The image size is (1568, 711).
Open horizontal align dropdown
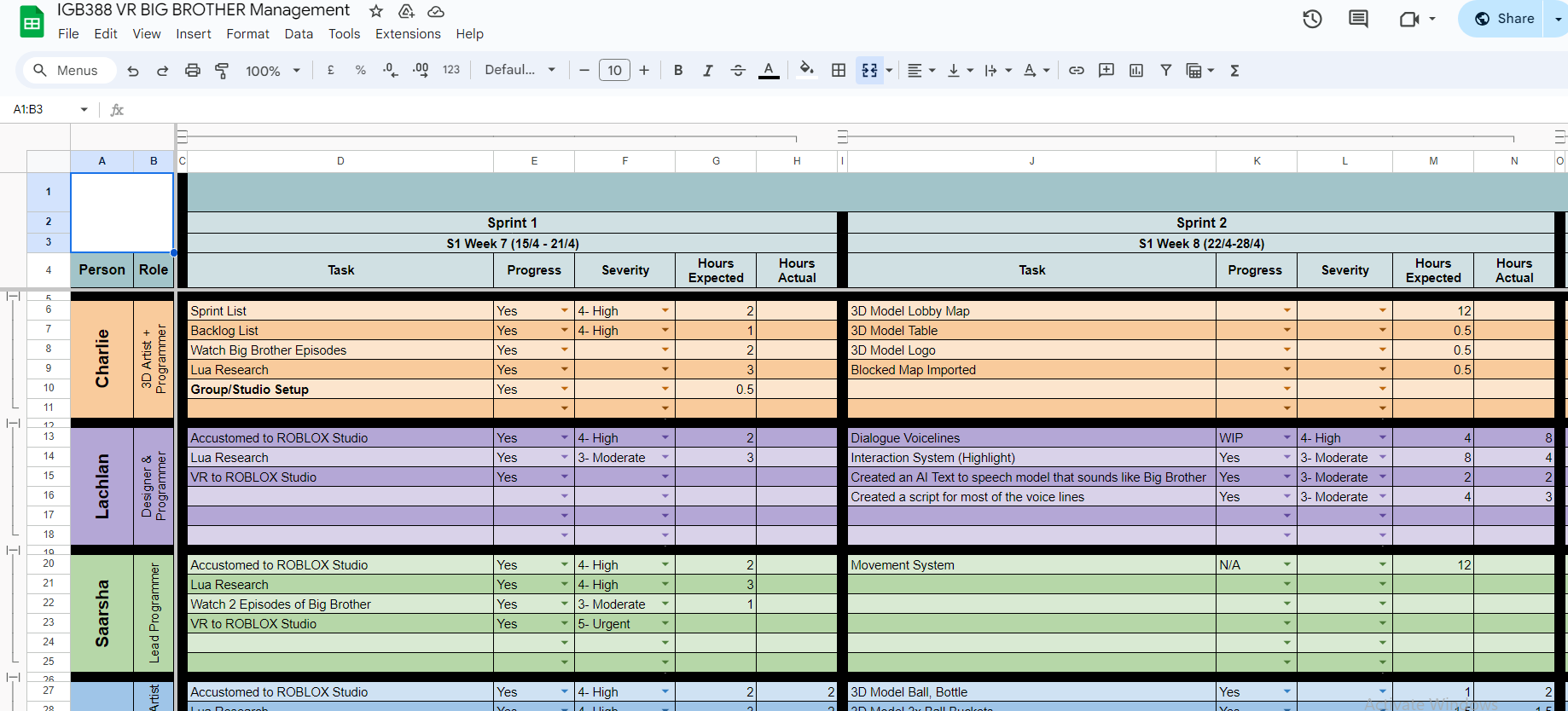coord(921,71)
